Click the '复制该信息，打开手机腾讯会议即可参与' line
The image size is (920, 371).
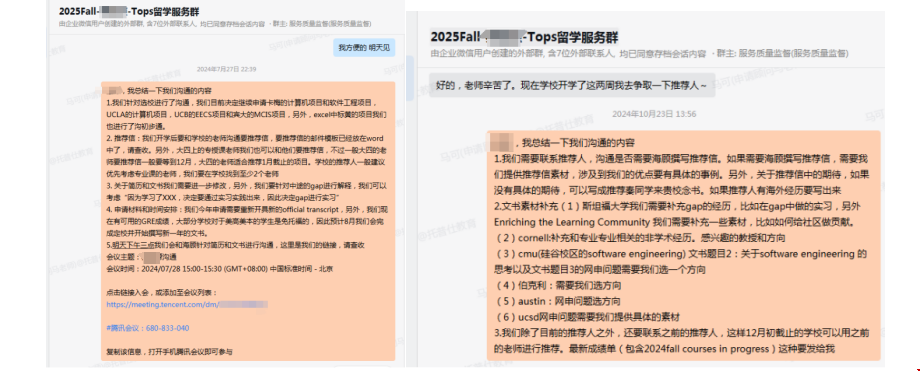[x=170, y=352]
